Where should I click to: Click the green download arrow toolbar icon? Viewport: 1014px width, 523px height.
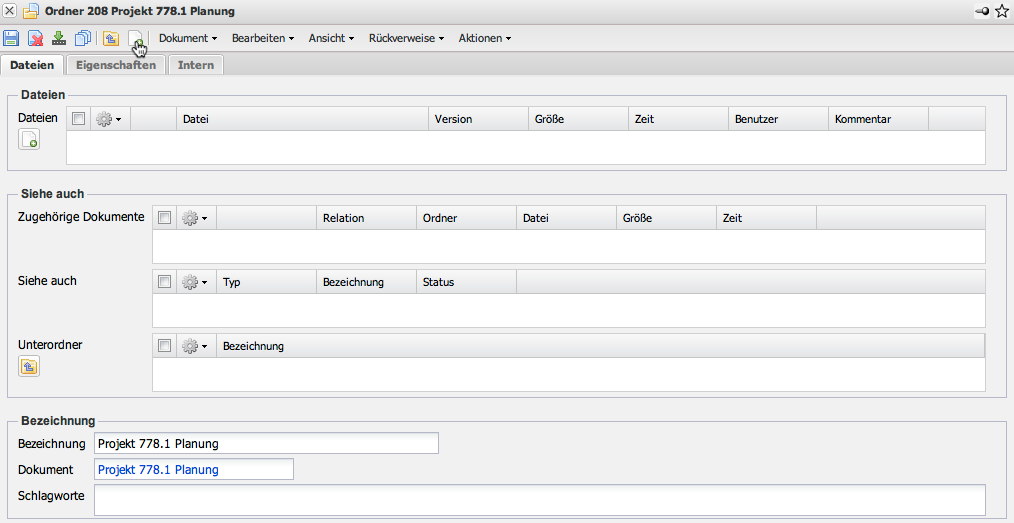pyautogui.click(x=59, y=38)
